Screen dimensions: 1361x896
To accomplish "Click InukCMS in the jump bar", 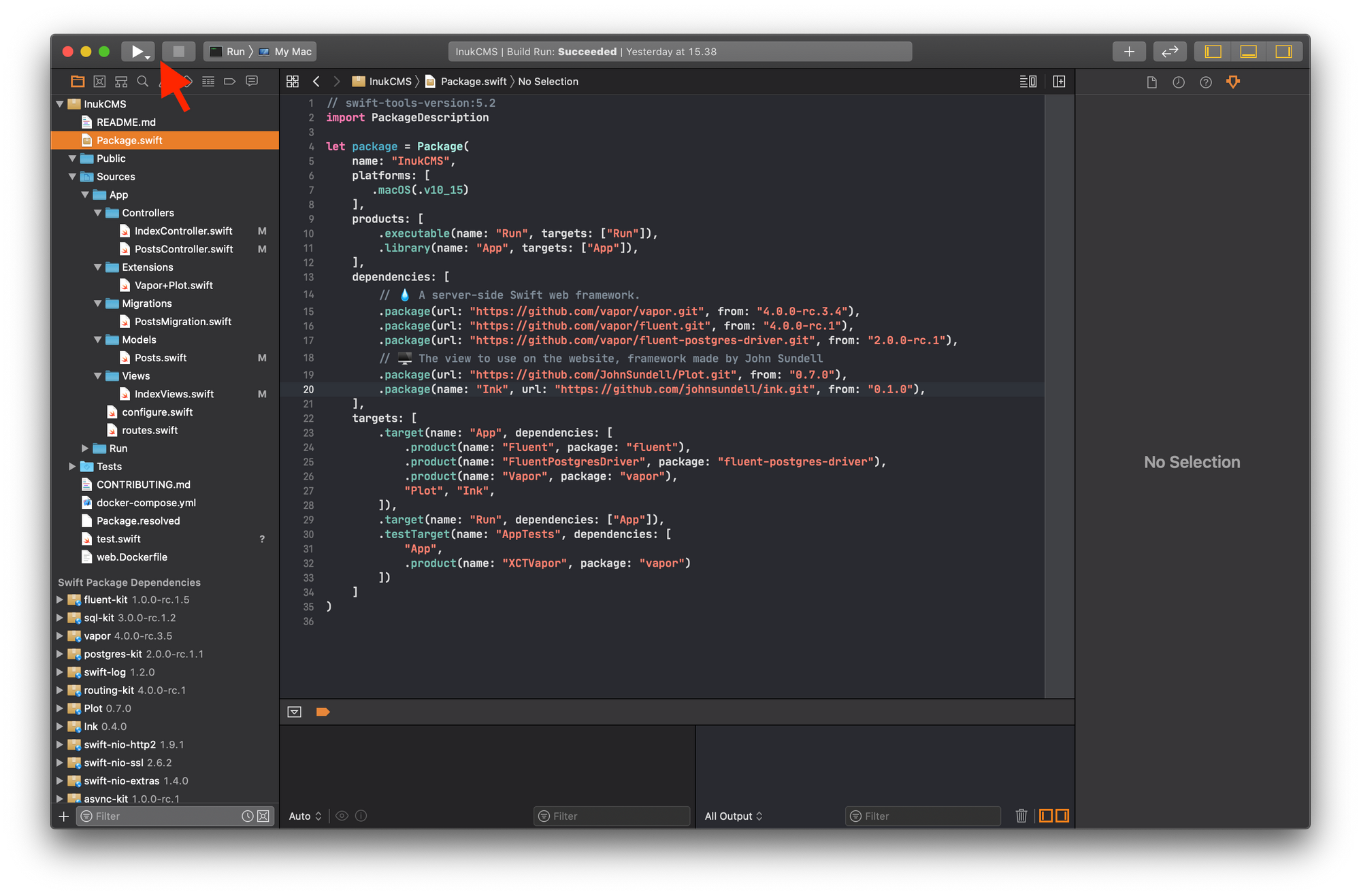I will 382,82.
